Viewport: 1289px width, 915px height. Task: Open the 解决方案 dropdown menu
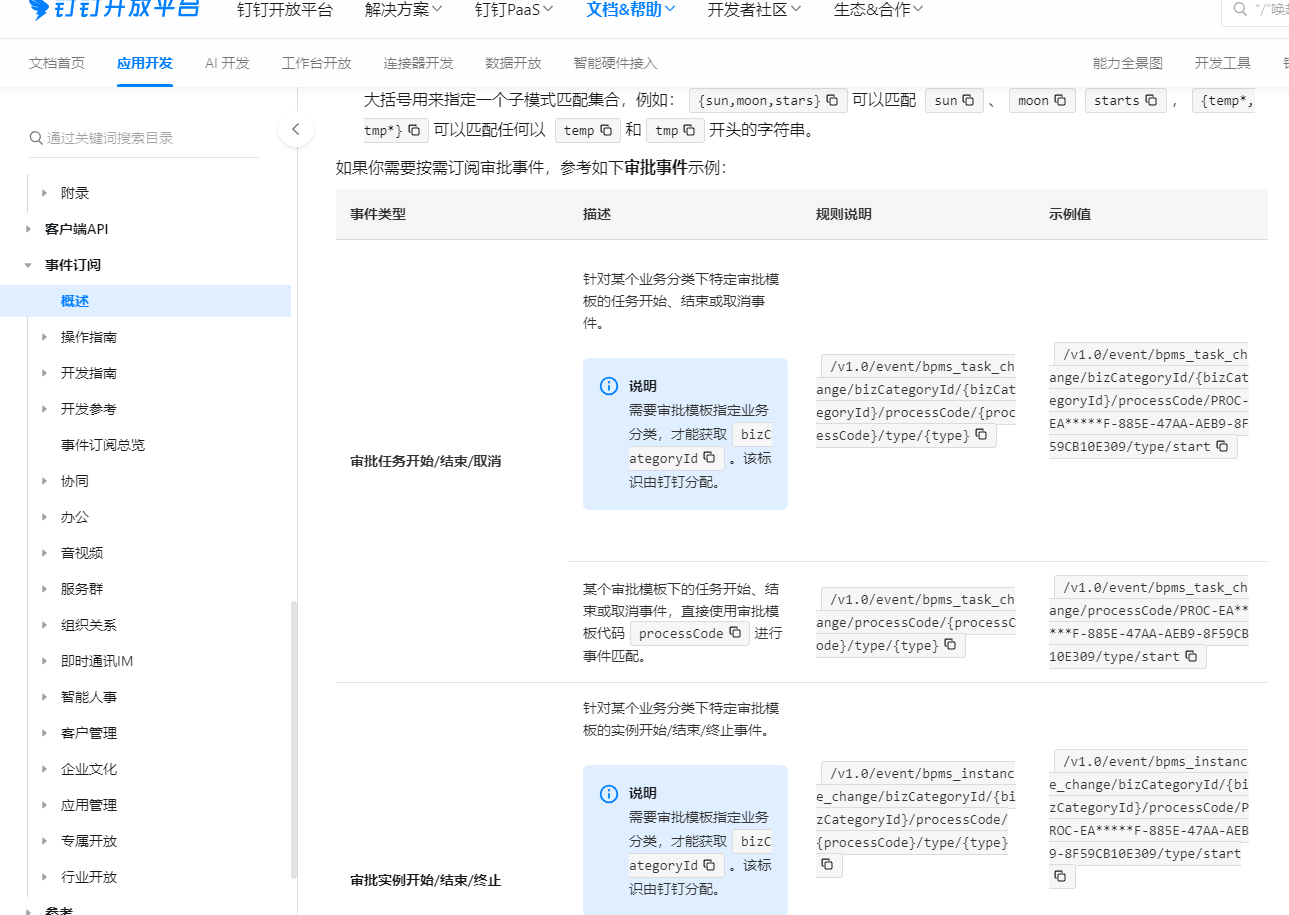(x=404, y=10)
